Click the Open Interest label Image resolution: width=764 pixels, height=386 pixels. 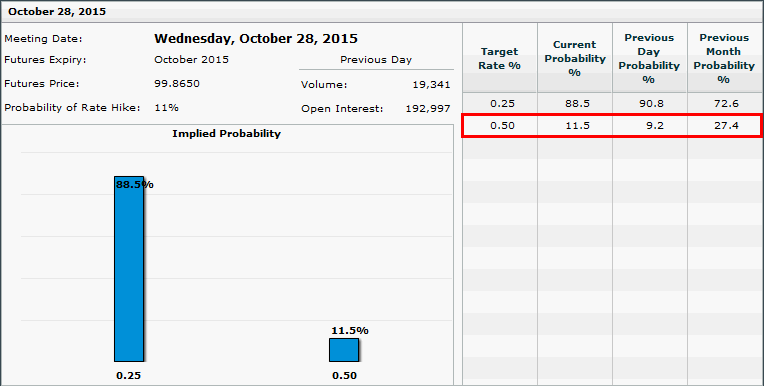342,109
